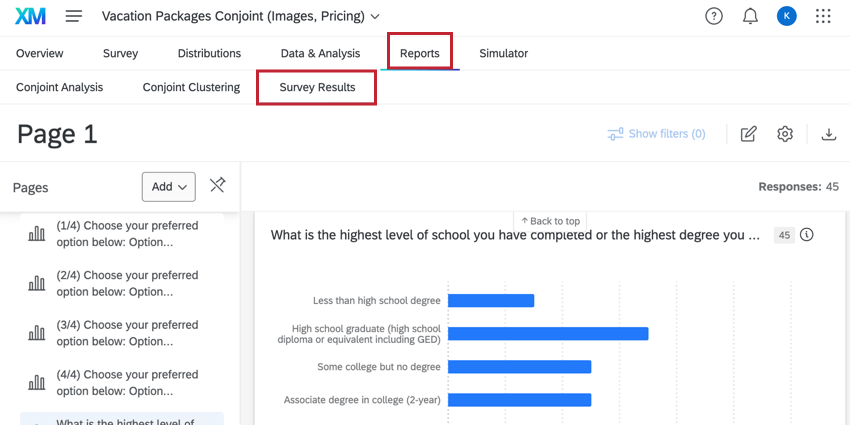This screenshot has height=425, width=850.
Task: Click the XM logo icon
Action: [x=31, y=16]
